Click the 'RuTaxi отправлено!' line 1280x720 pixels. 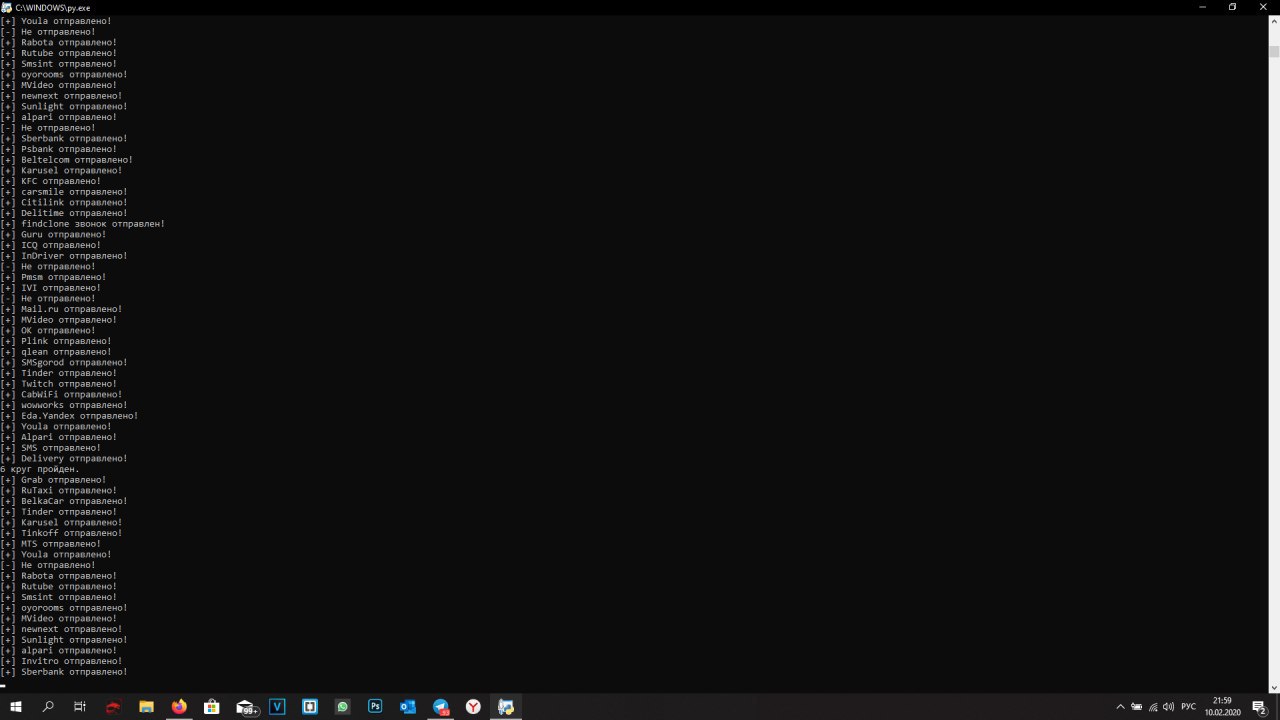[x=59, y=491]
